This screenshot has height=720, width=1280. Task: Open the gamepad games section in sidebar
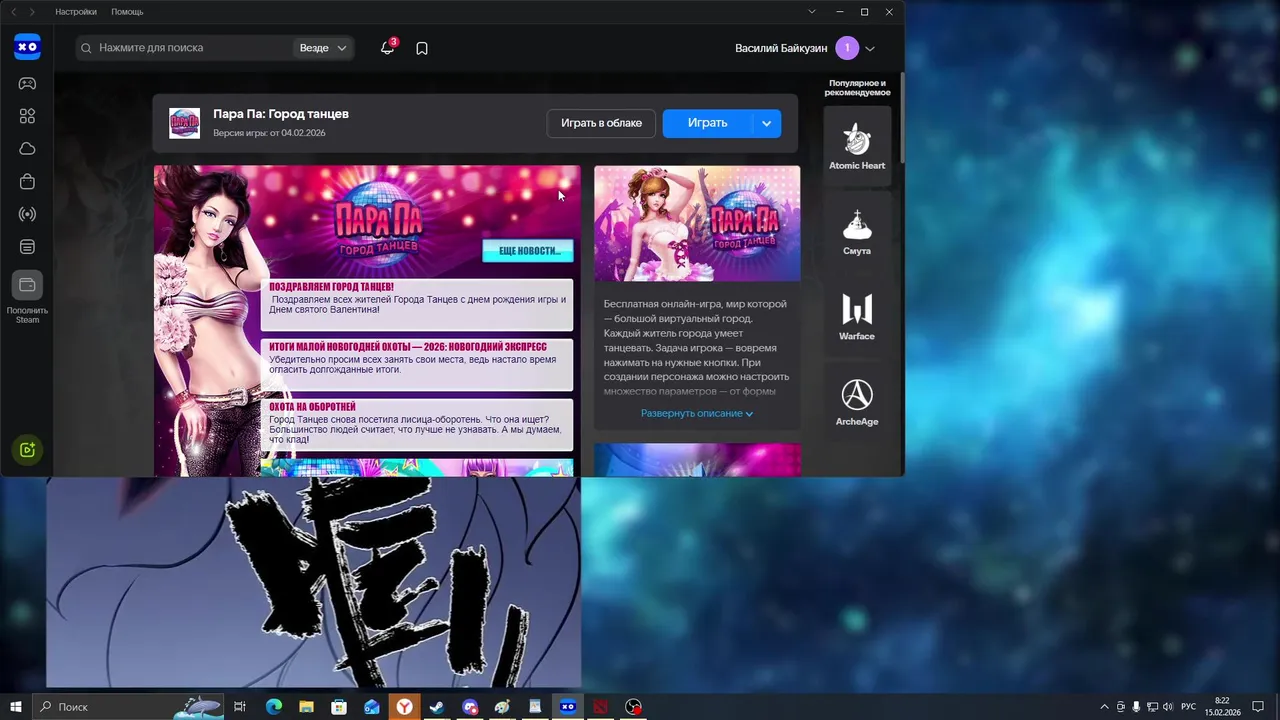click(27, 83)
